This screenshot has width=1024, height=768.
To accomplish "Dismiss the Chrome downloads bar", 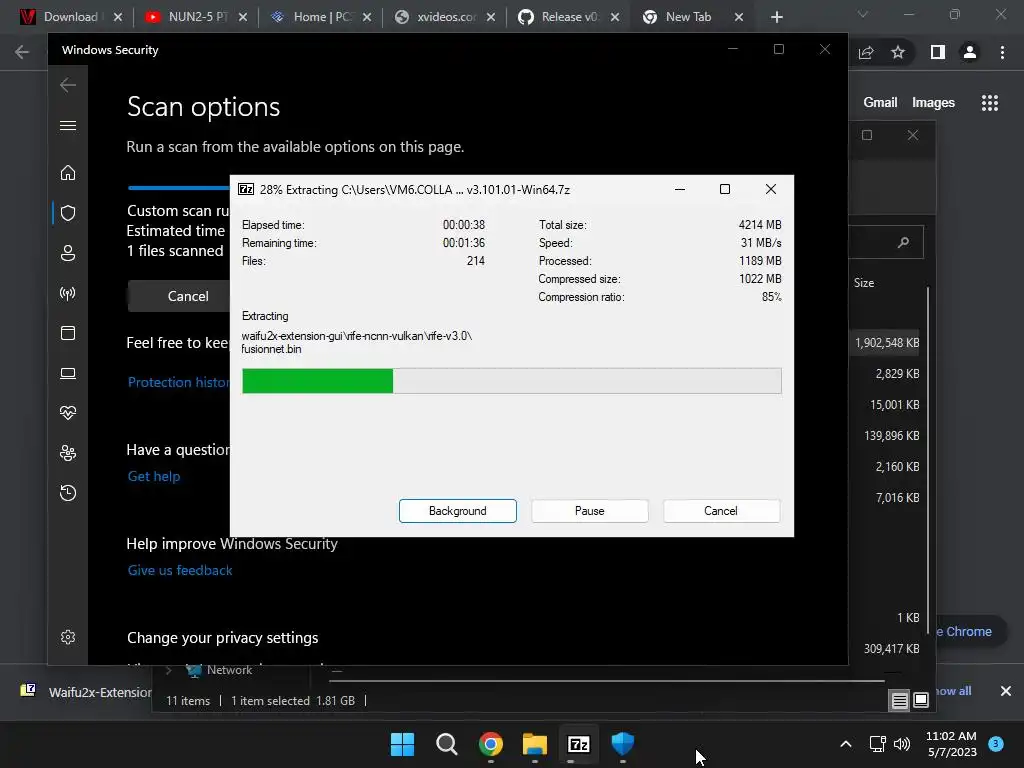I will [x=1006, y=691].
